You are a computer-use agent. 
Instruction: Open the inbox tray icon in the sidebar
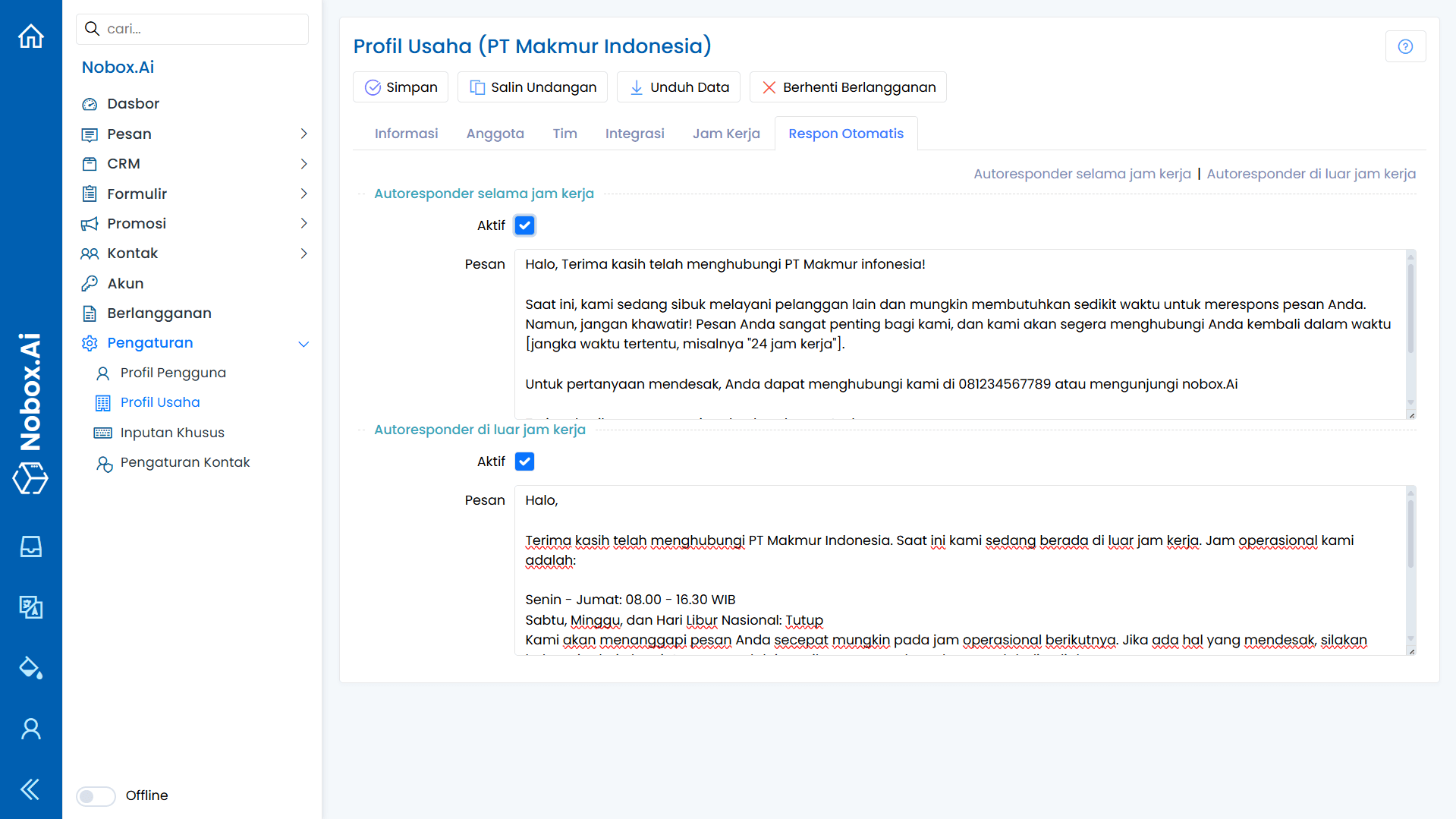30,546
